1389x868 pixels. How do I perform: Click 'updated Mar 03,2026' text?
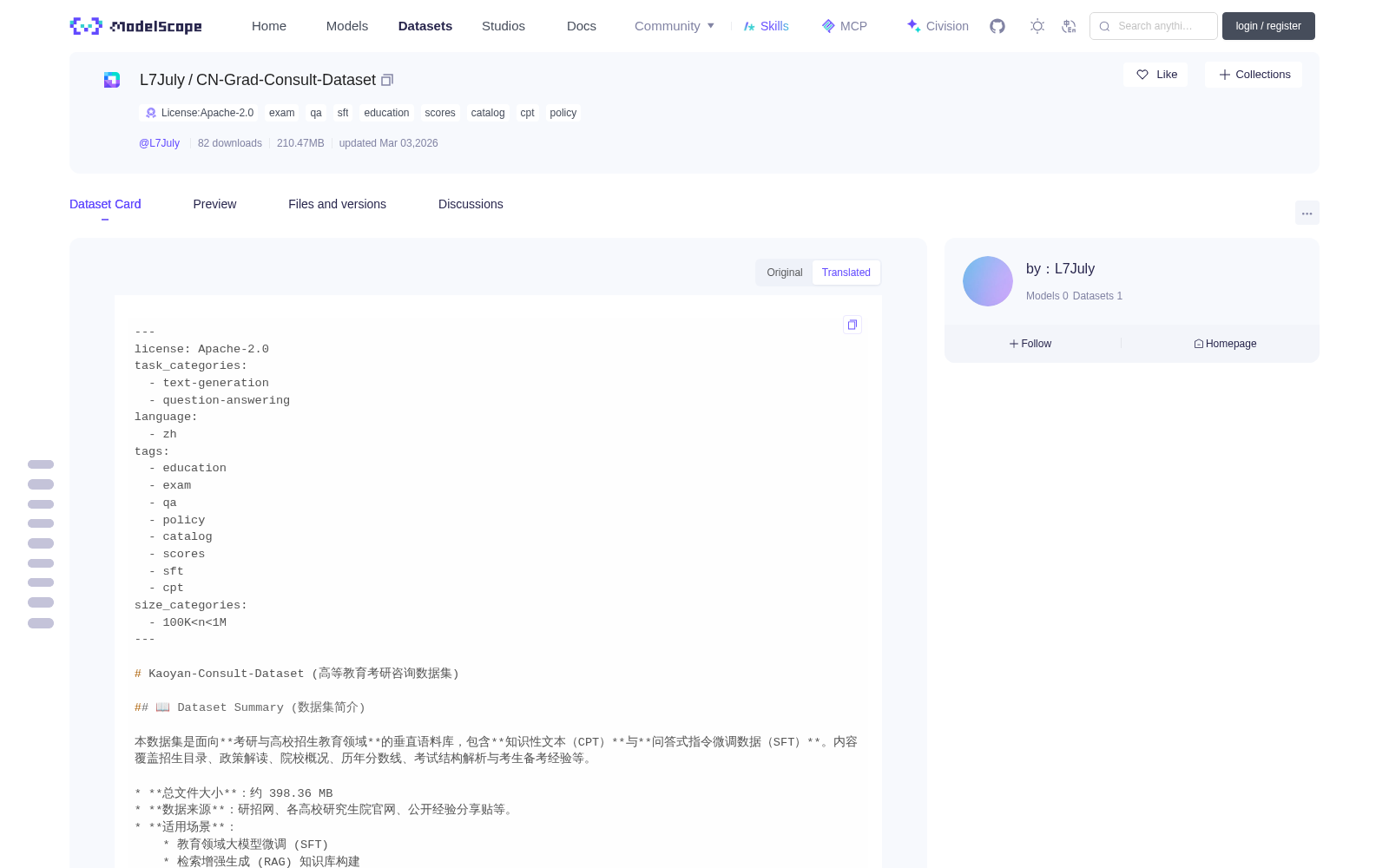point(388,143)
